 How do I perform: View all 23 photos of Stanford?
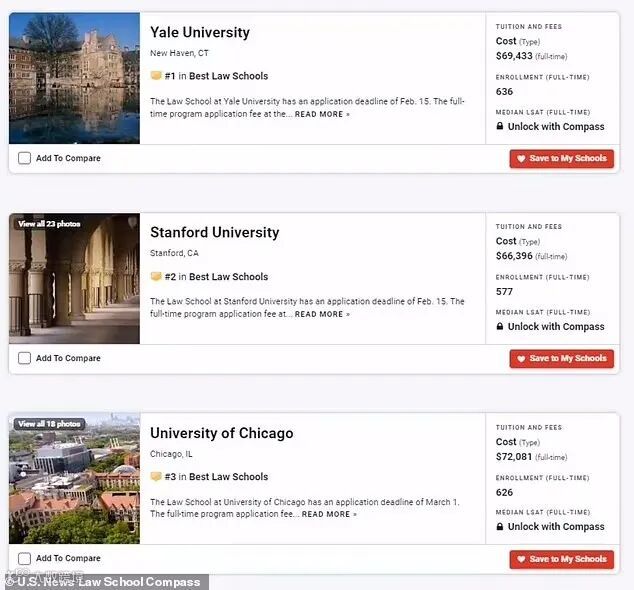[49, 224]
